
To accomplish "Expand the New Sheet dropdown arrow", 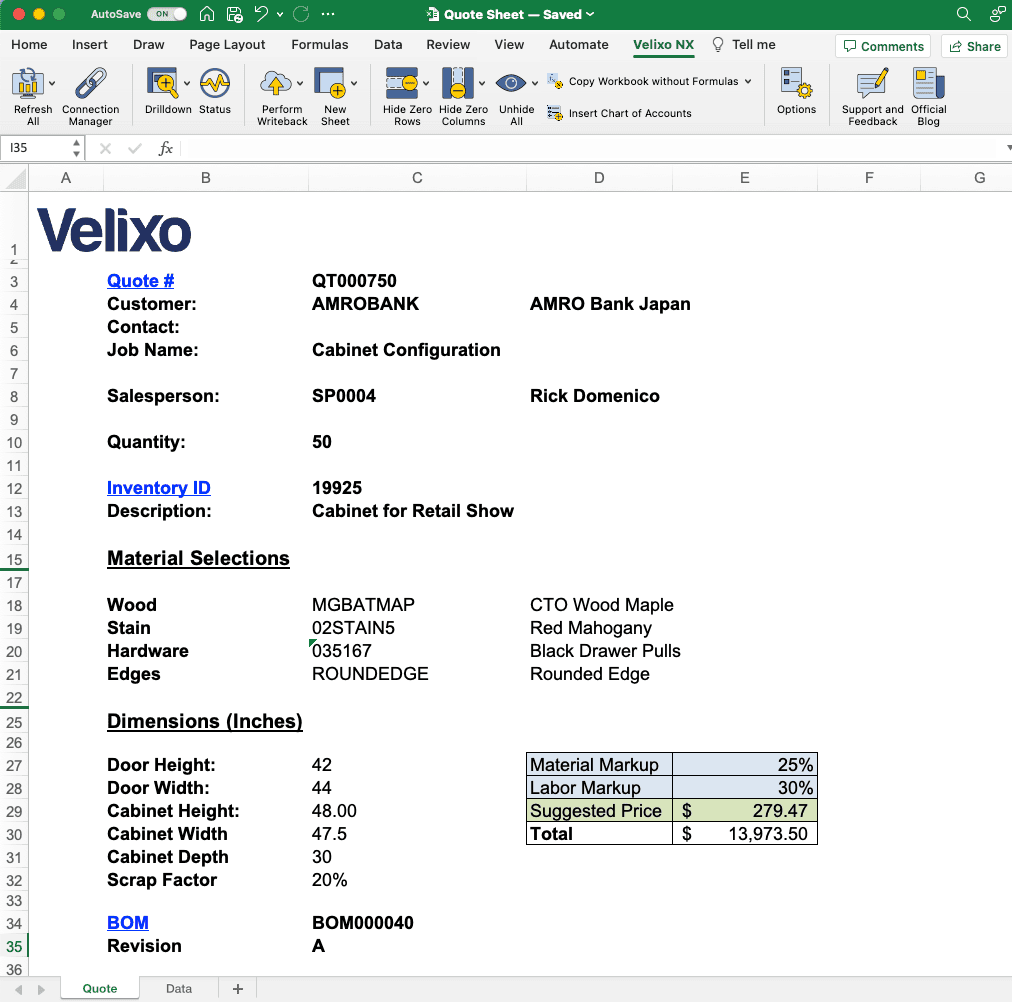I will click(x=354, y=83).
